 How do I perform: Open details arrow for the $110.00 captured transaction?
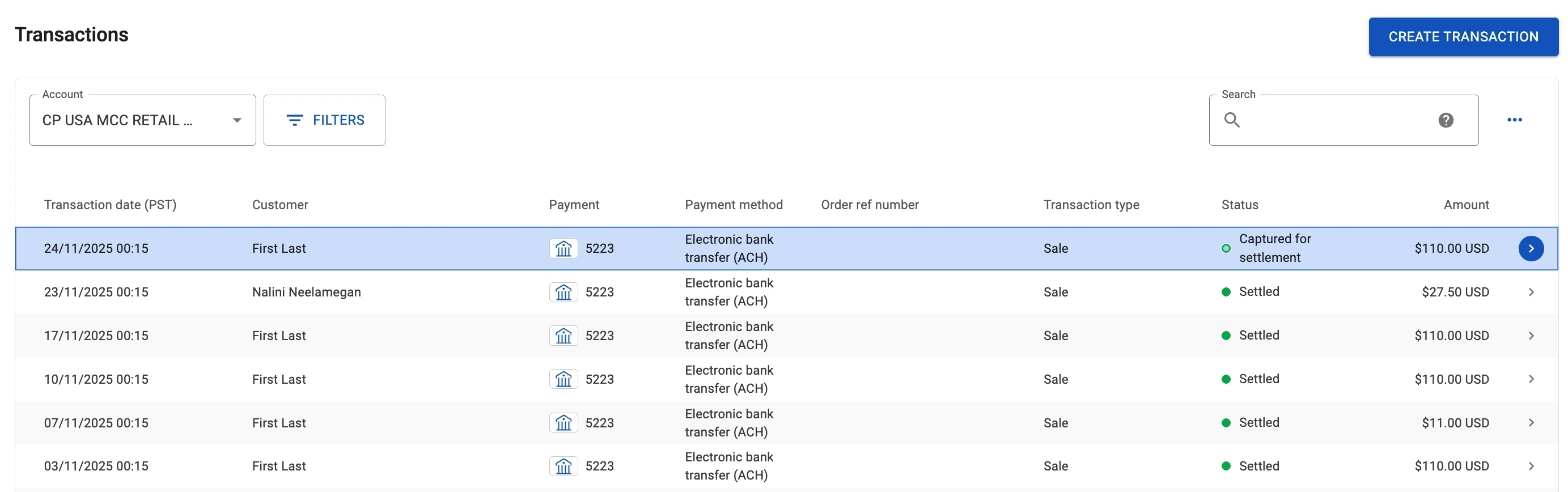[x=1531, y=248]
